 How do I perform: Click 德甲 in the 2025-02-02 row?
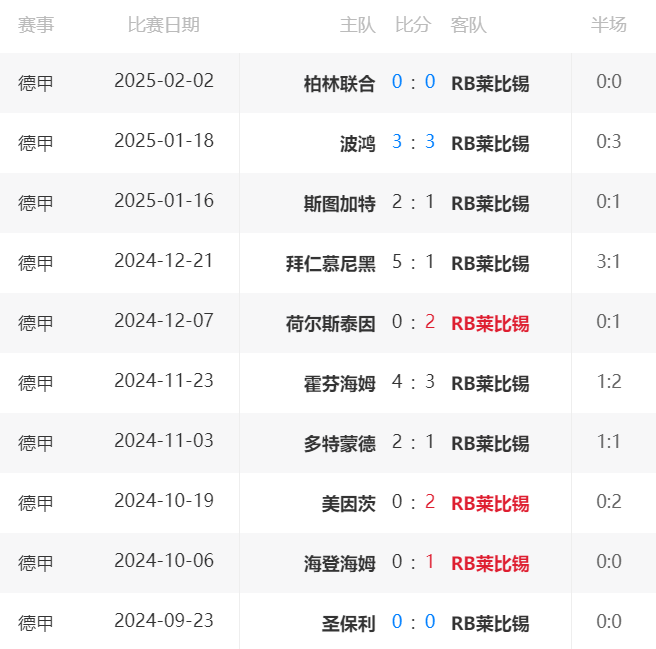(36, 83)
